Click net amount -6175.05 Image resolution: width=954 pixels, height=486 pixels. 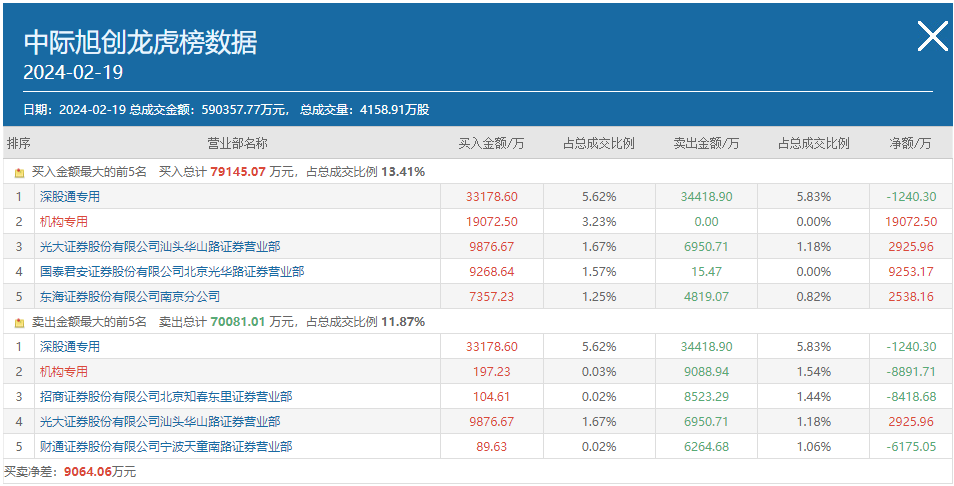[911, 446]
